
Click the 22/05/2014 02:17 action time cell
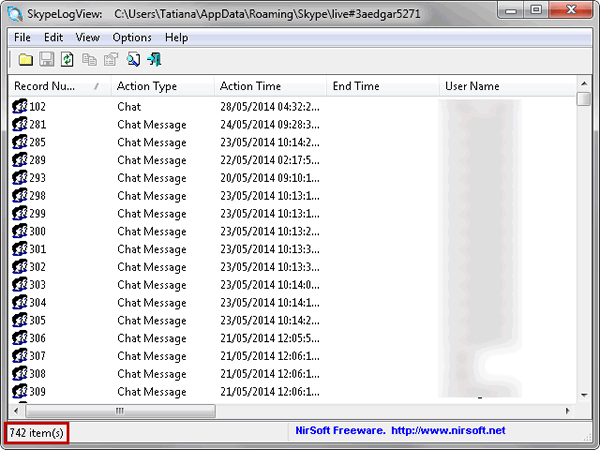pos(270,160)
